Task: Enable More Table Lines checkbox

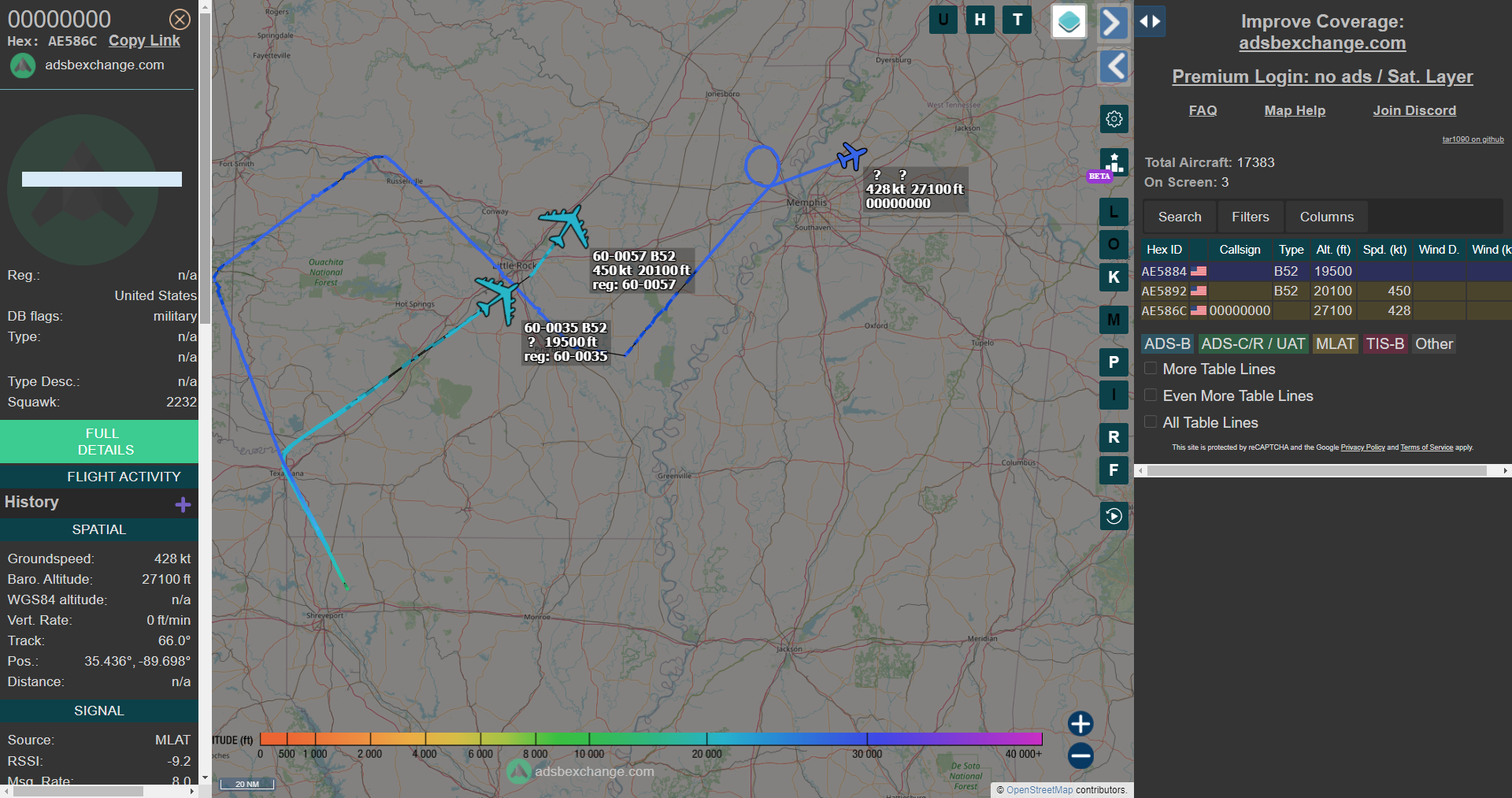Action: pyautogui.click(x=1151, y=368)
